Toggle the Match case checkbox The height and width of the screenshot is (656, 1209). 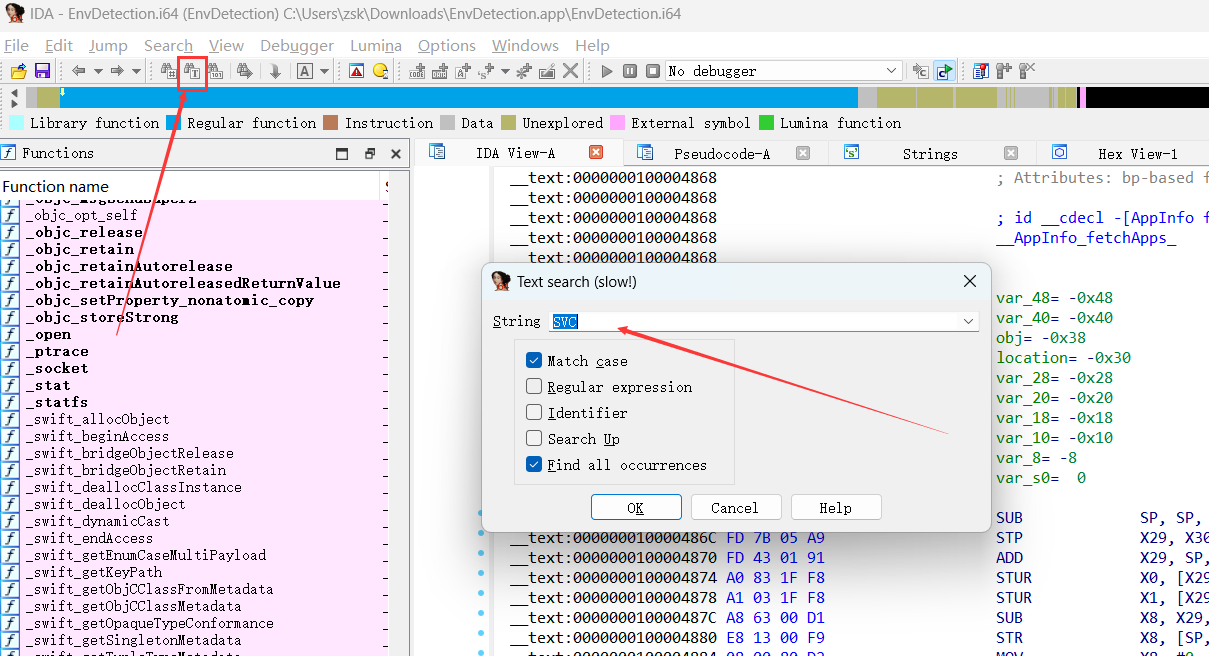534,361
